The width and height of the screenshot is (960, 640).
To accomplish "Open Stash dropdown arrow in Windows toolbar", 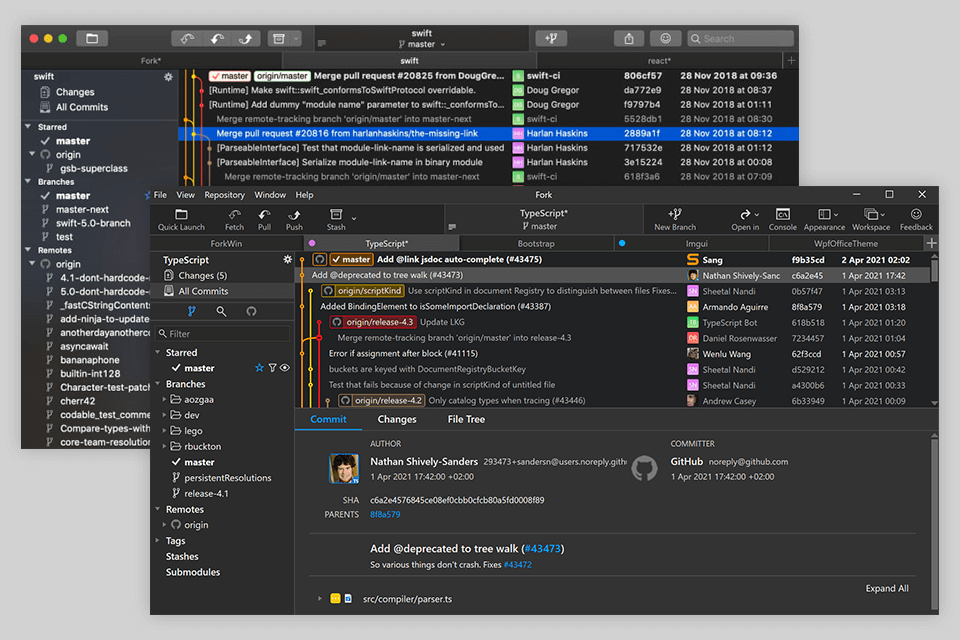I will 354,218.
